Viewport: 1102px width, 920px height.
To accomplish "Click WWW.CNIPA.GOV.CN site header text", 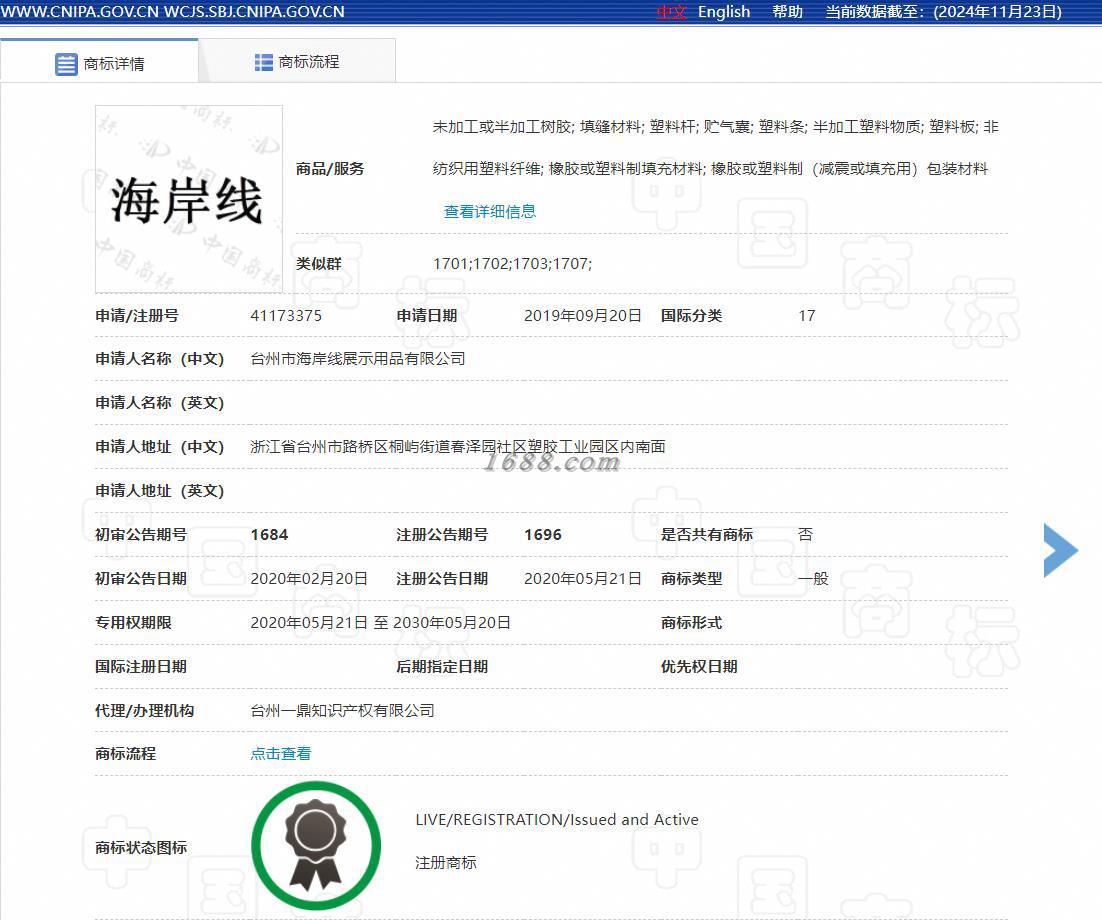I will point(79,12).
